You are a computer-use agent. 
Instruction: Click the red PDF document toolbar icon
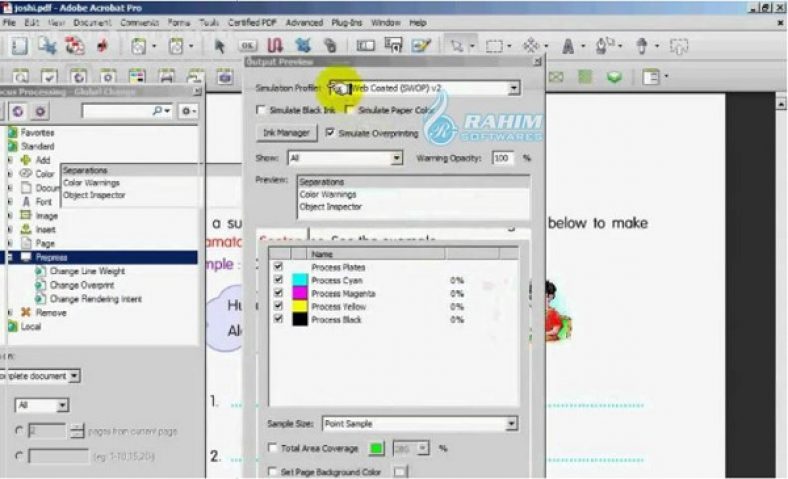click(74, 46)
